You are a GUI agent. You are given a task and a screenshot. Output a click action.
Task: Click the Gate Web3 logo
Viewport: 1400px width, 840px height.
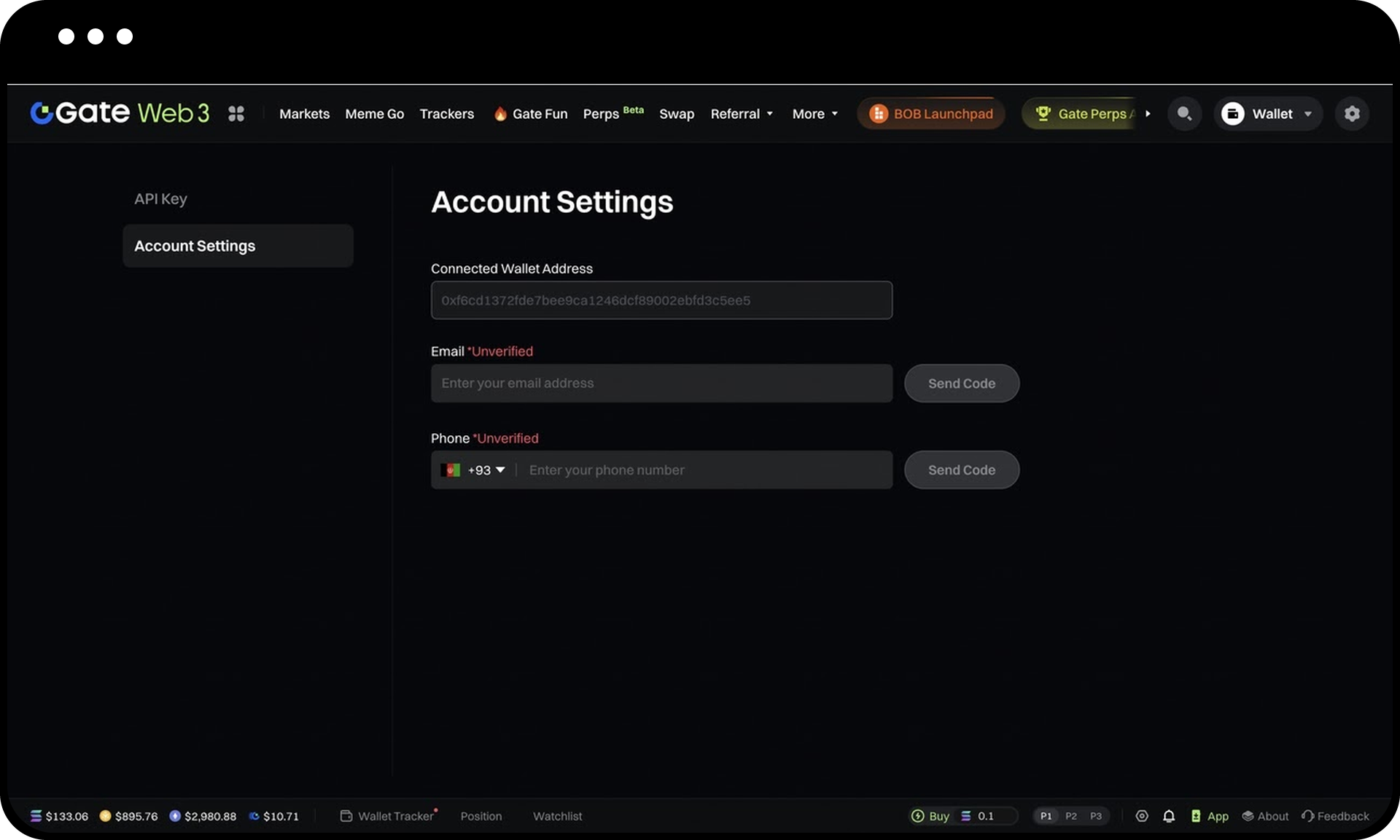click(x=120, y=113)
